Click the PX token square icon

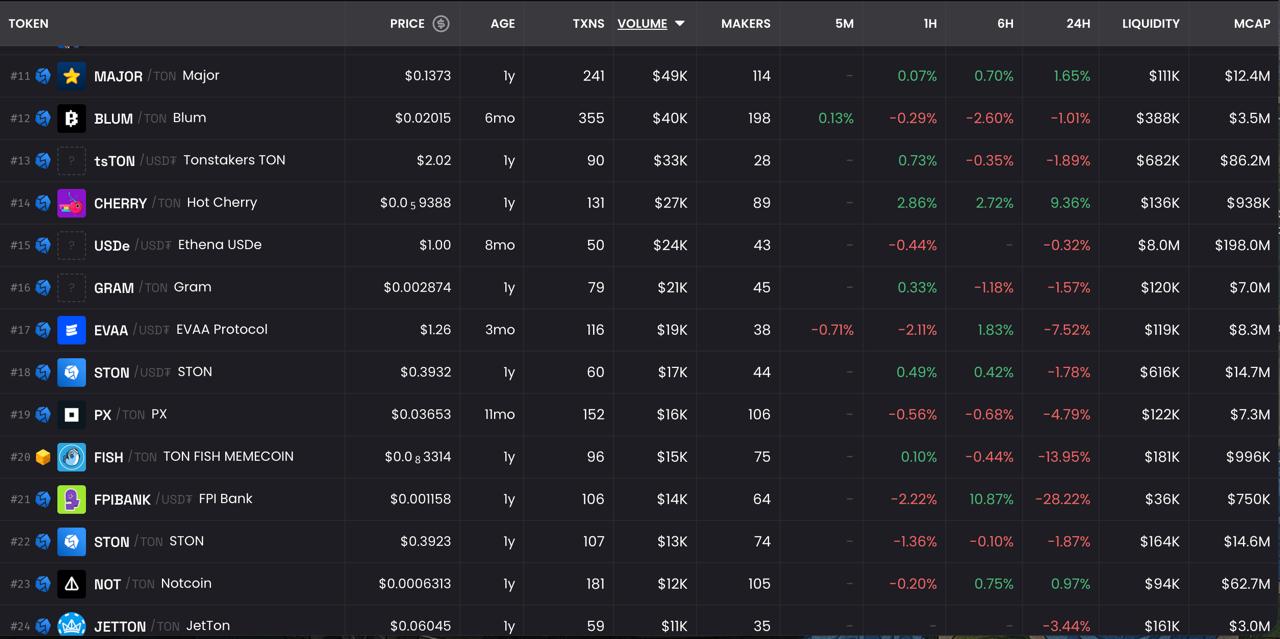tap(71, 414)
